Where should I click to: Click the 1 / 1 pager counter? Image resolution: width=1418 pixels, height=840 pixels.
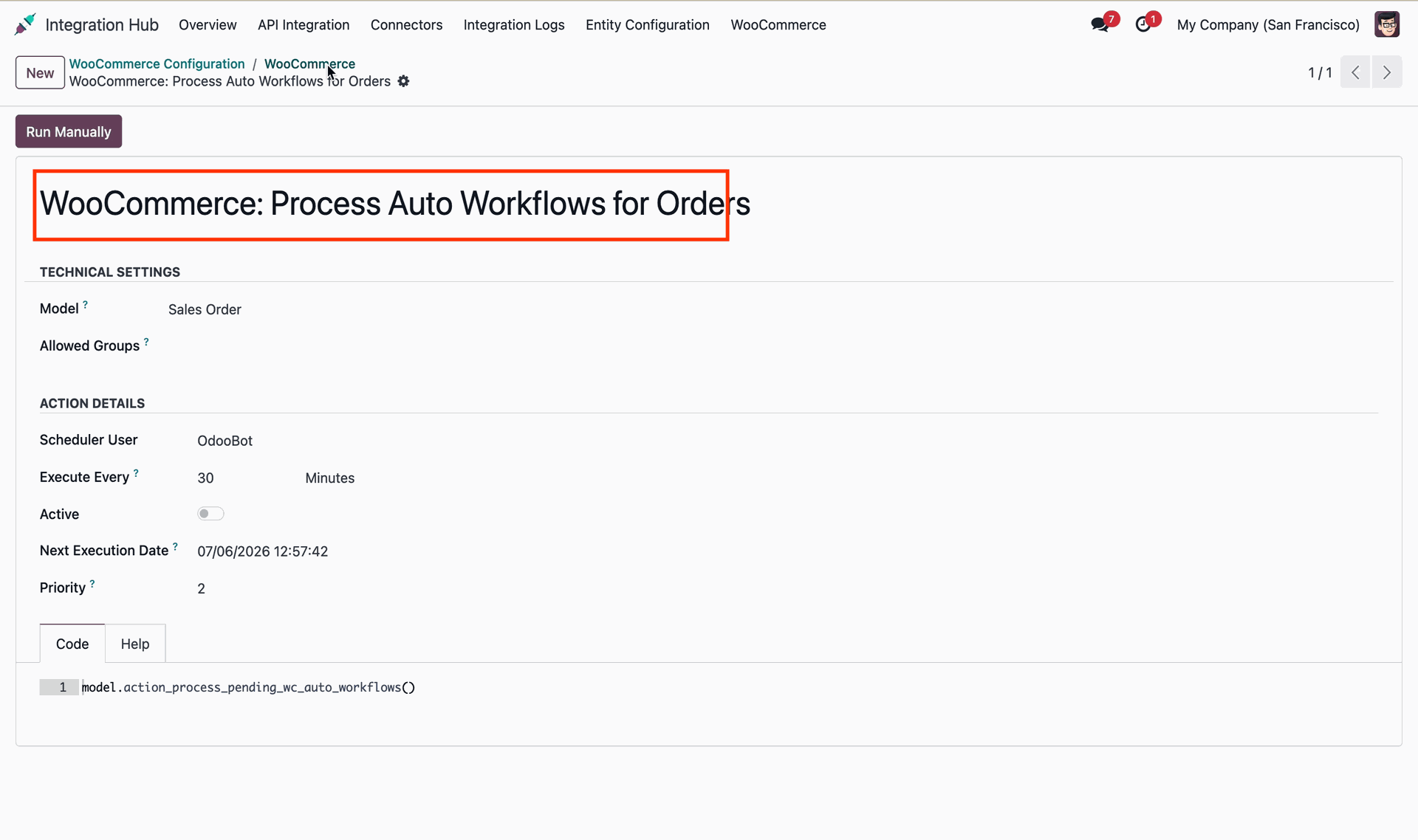(1320, 72)
